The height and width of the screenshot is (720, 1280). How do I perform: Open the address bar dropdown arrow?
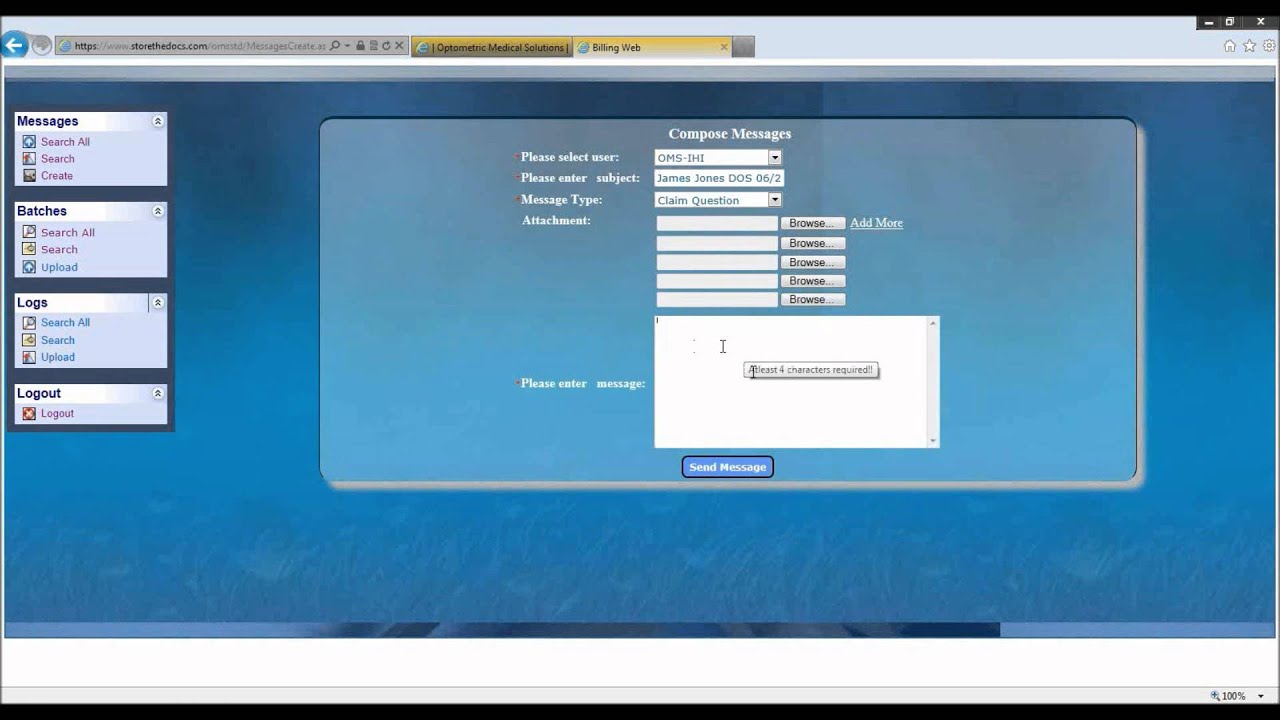pos(347,46)
